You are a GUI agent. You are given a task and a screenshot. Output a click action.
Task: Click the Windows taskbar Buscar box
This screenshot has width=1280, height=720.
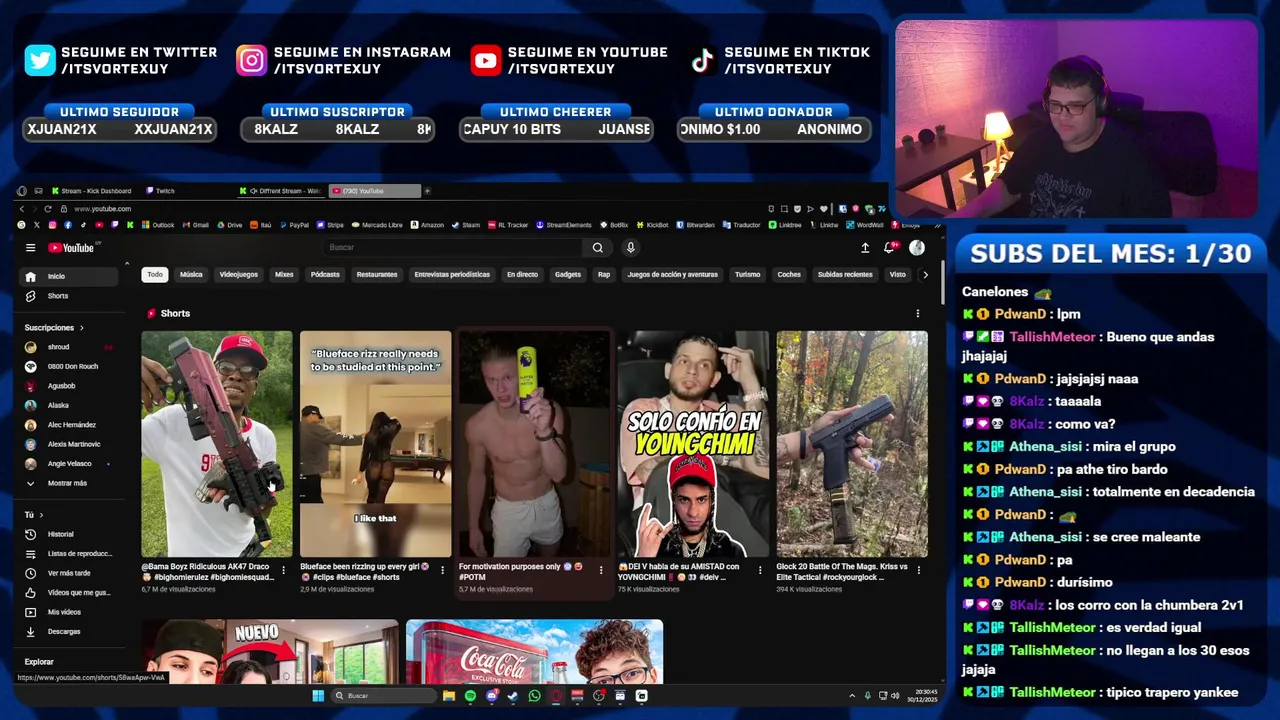[384, 696]
